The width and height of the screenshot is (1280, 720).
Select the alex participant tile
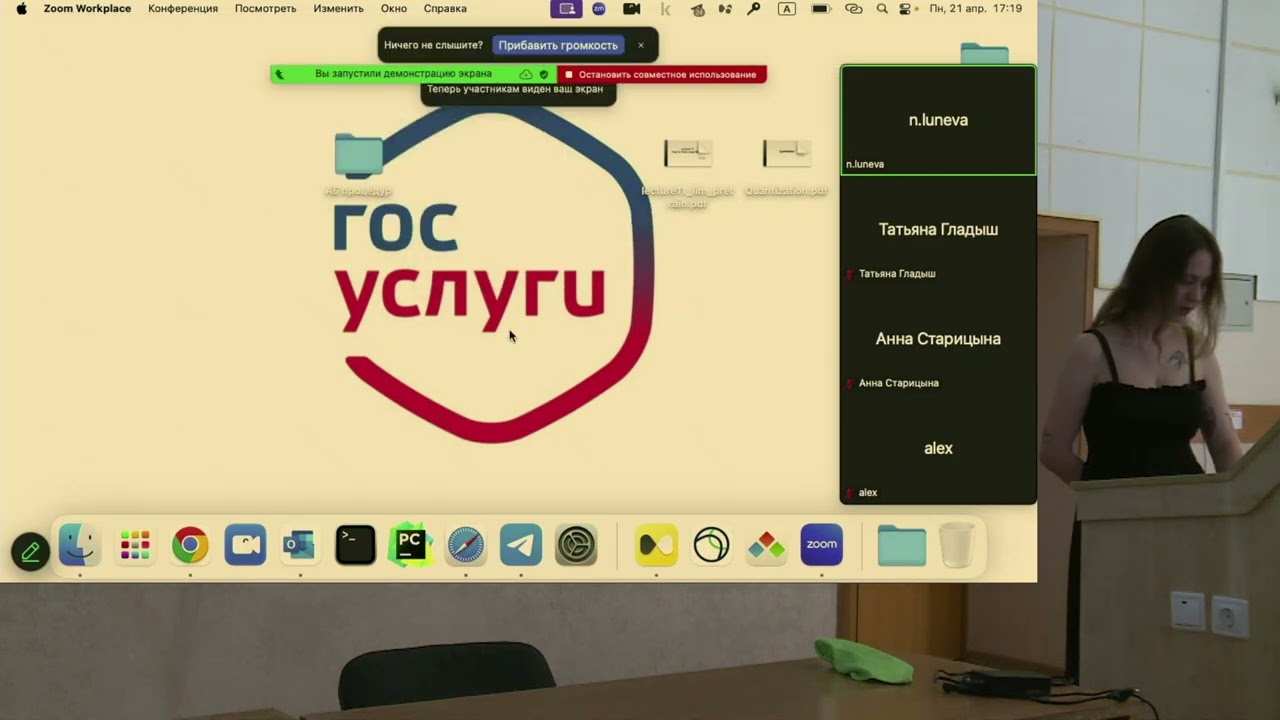[938, 448]
